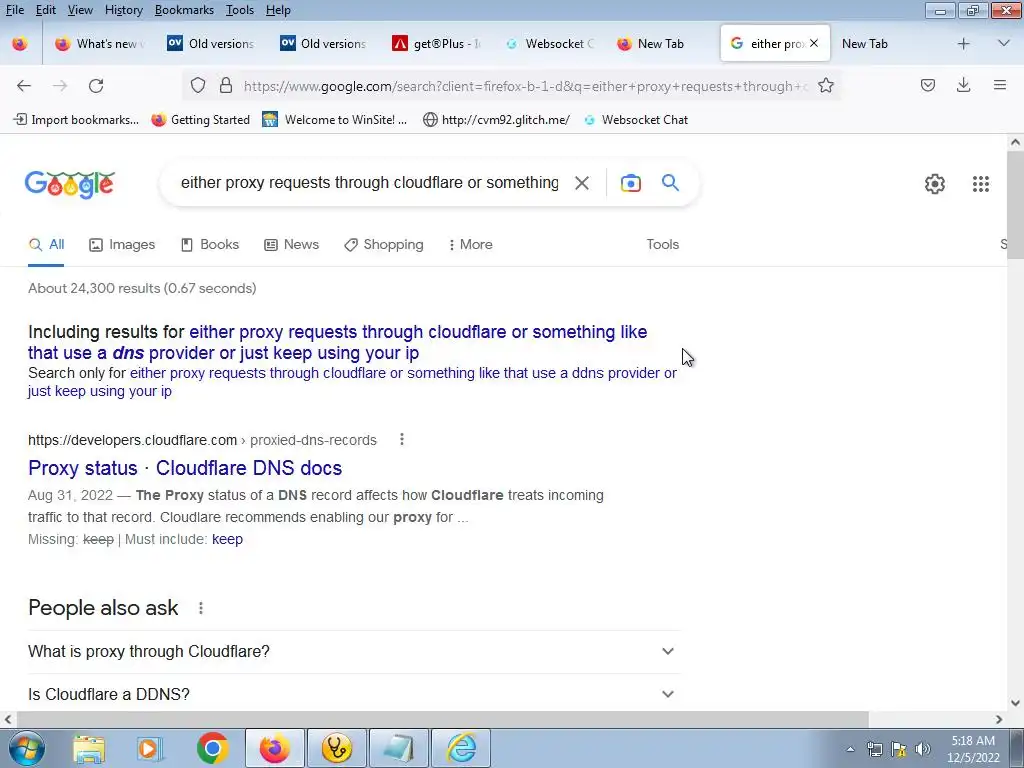
Task: Expand 'Is Cloudflare a DDNS?' question
Action: pyautogui.click(x=354, y=694)
